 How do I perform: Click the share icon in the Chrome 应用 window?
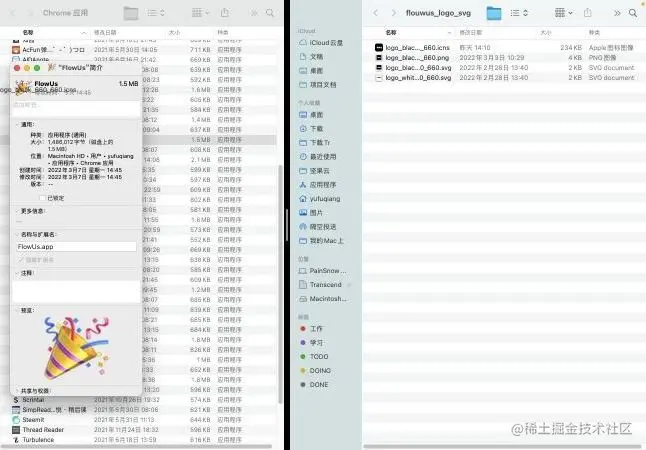pos(225,13)
